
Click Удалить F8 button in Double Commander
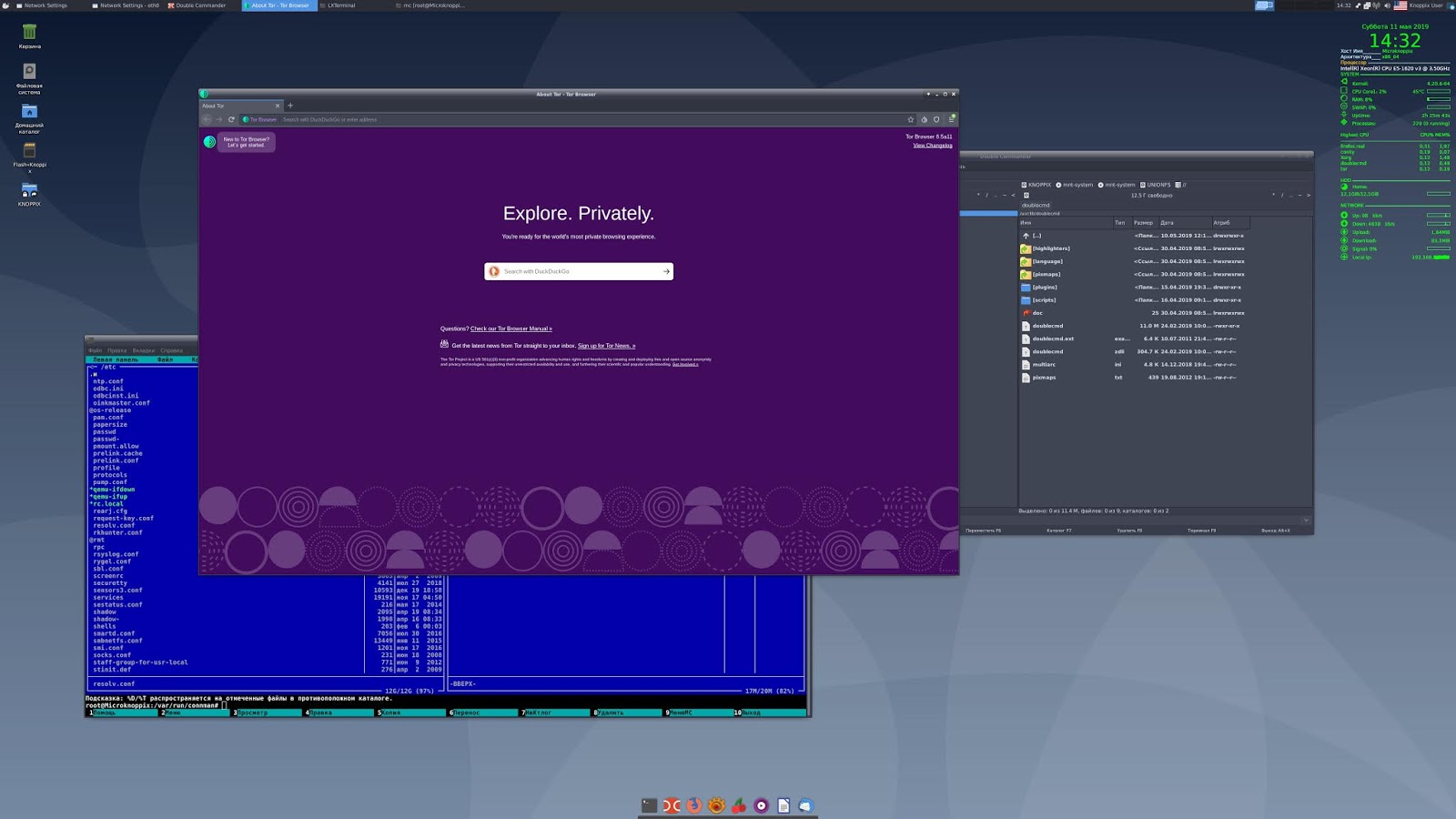coord(1129,531)
